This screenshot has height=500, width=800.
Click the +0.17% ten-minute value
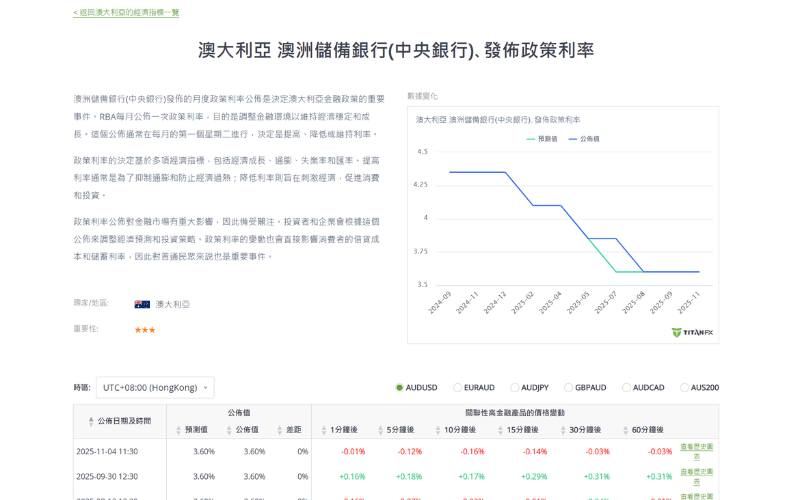[471, 477]
